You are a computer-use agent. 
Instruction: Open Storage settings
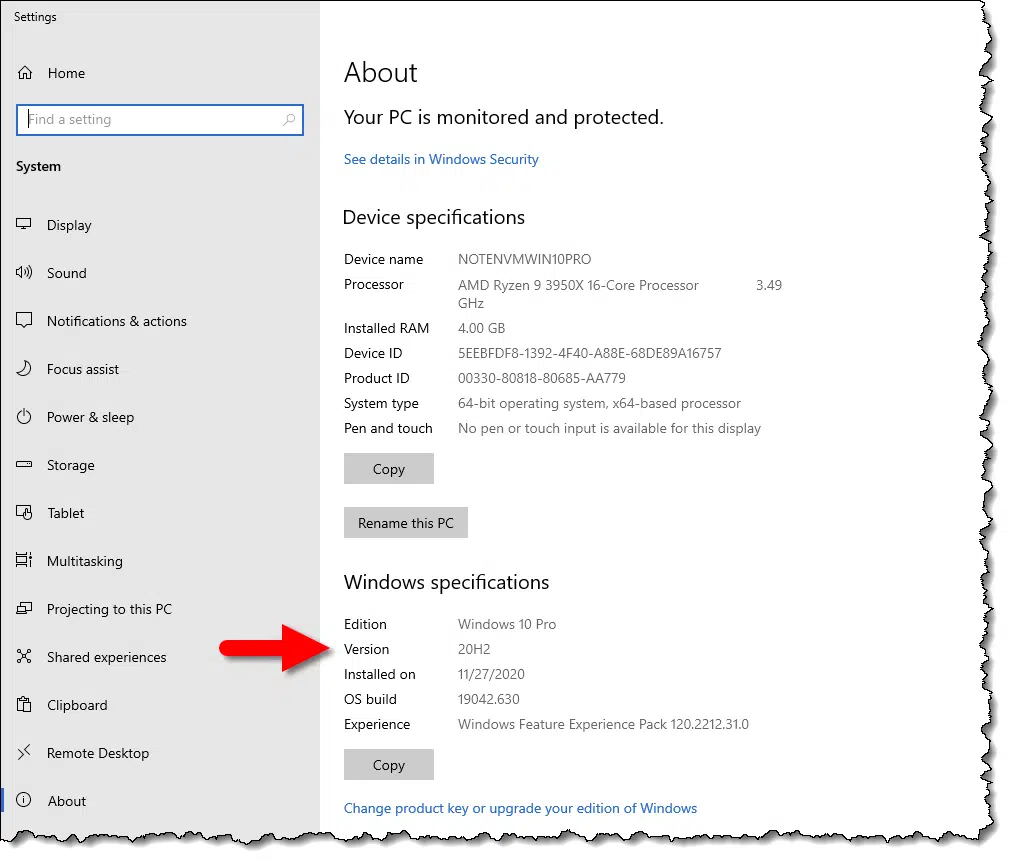70,465
